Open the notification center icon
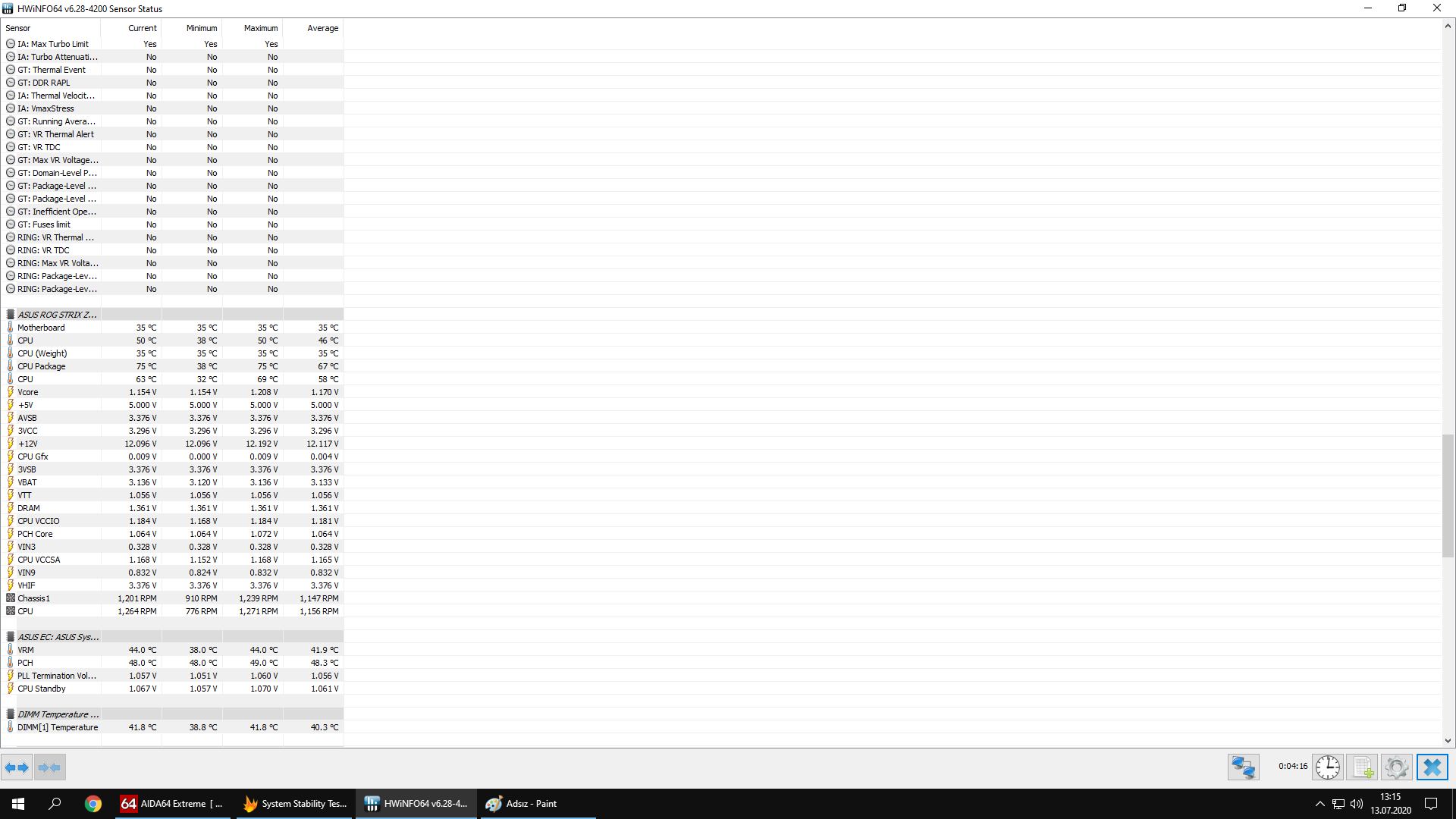 (1431, 804)
